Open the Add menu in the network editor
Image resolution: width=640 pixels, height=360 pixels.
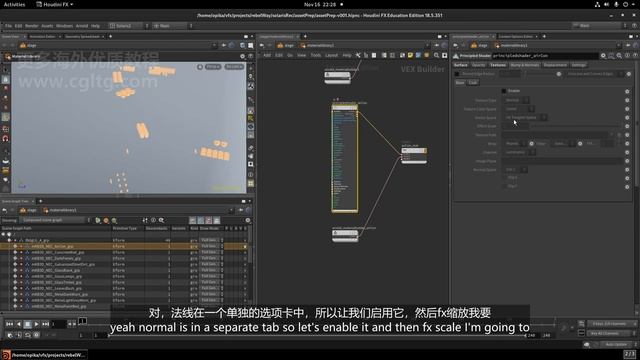tap(267, 55)
